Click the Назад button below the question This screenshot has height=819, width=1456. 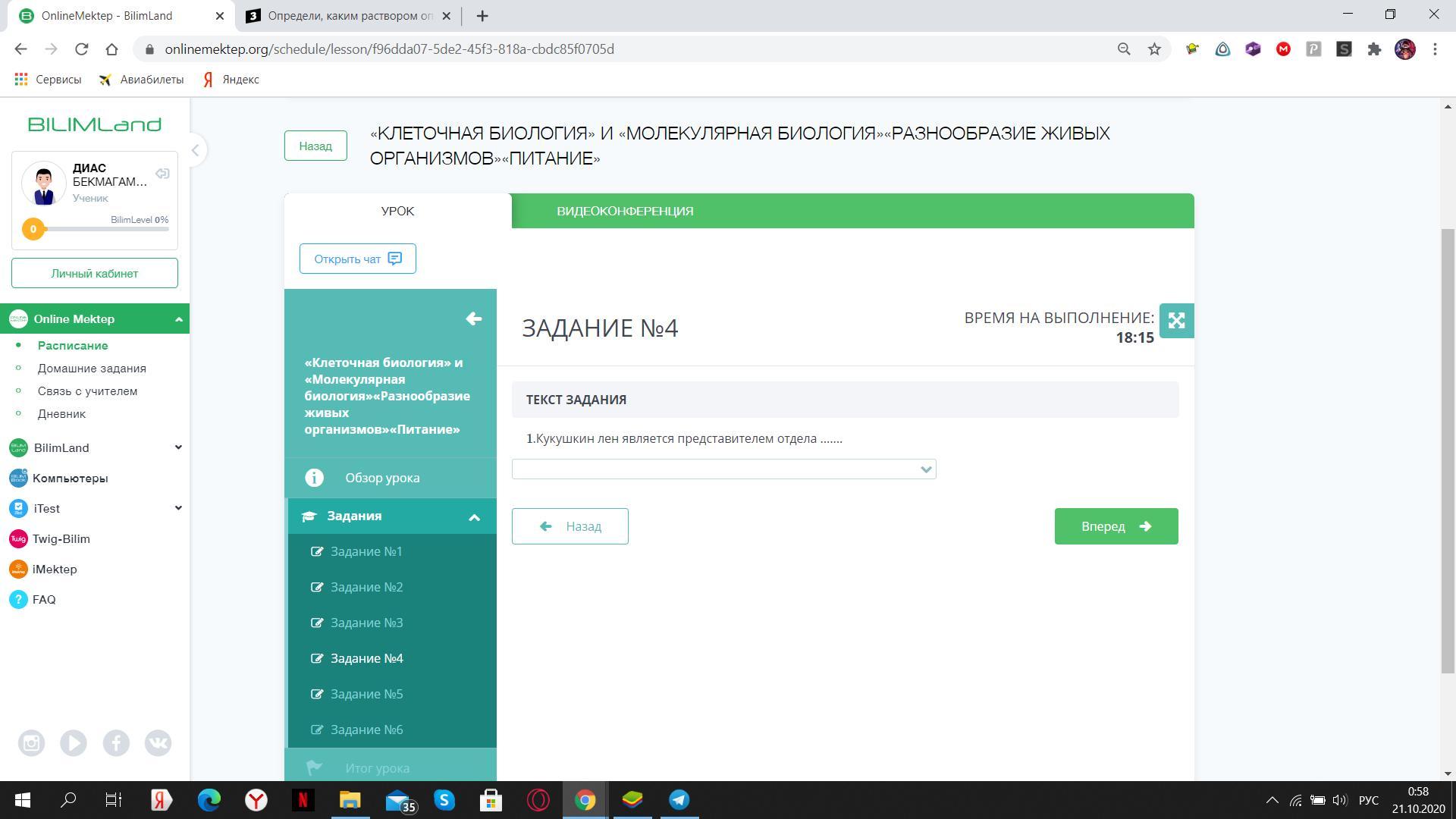(570, 526)
